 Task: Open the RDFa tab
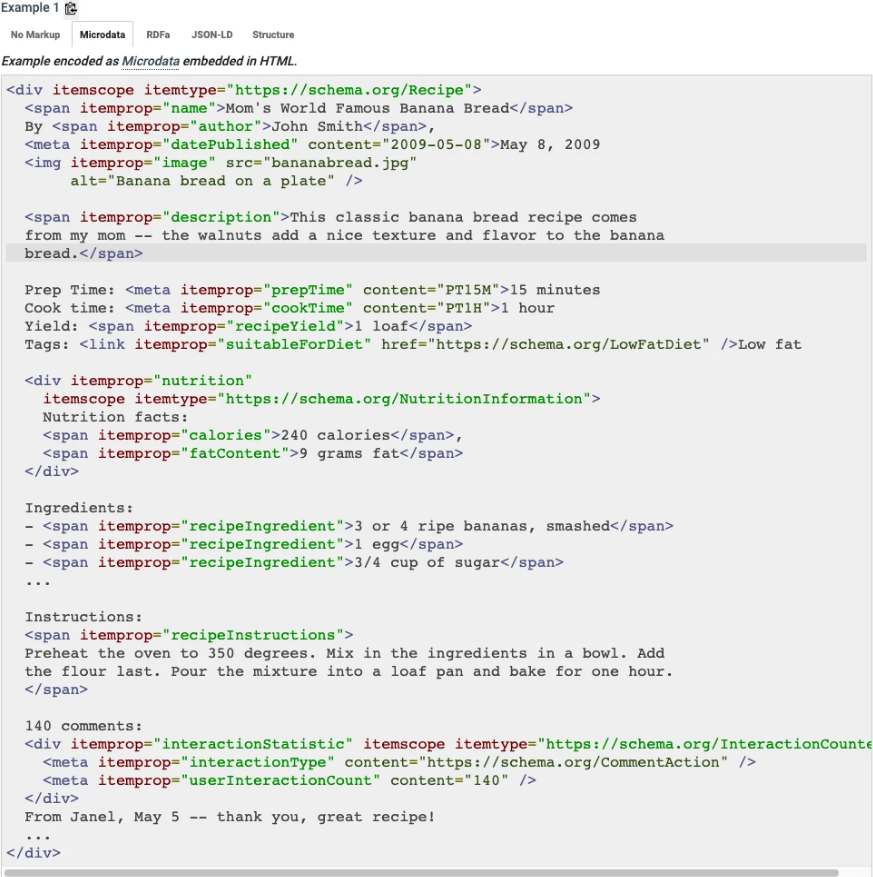(158, 35)
